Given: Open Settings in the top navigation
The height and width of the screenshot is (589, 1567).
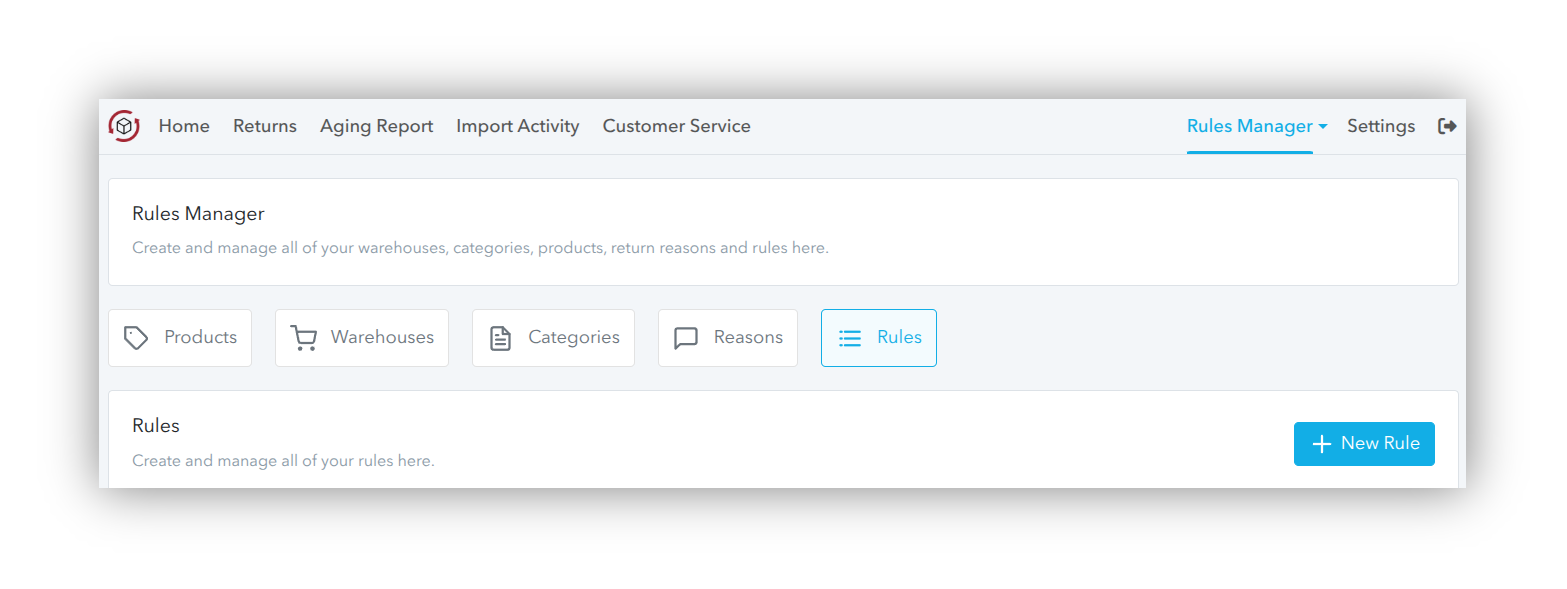Looking at the screenshot, I should 1380,126.
